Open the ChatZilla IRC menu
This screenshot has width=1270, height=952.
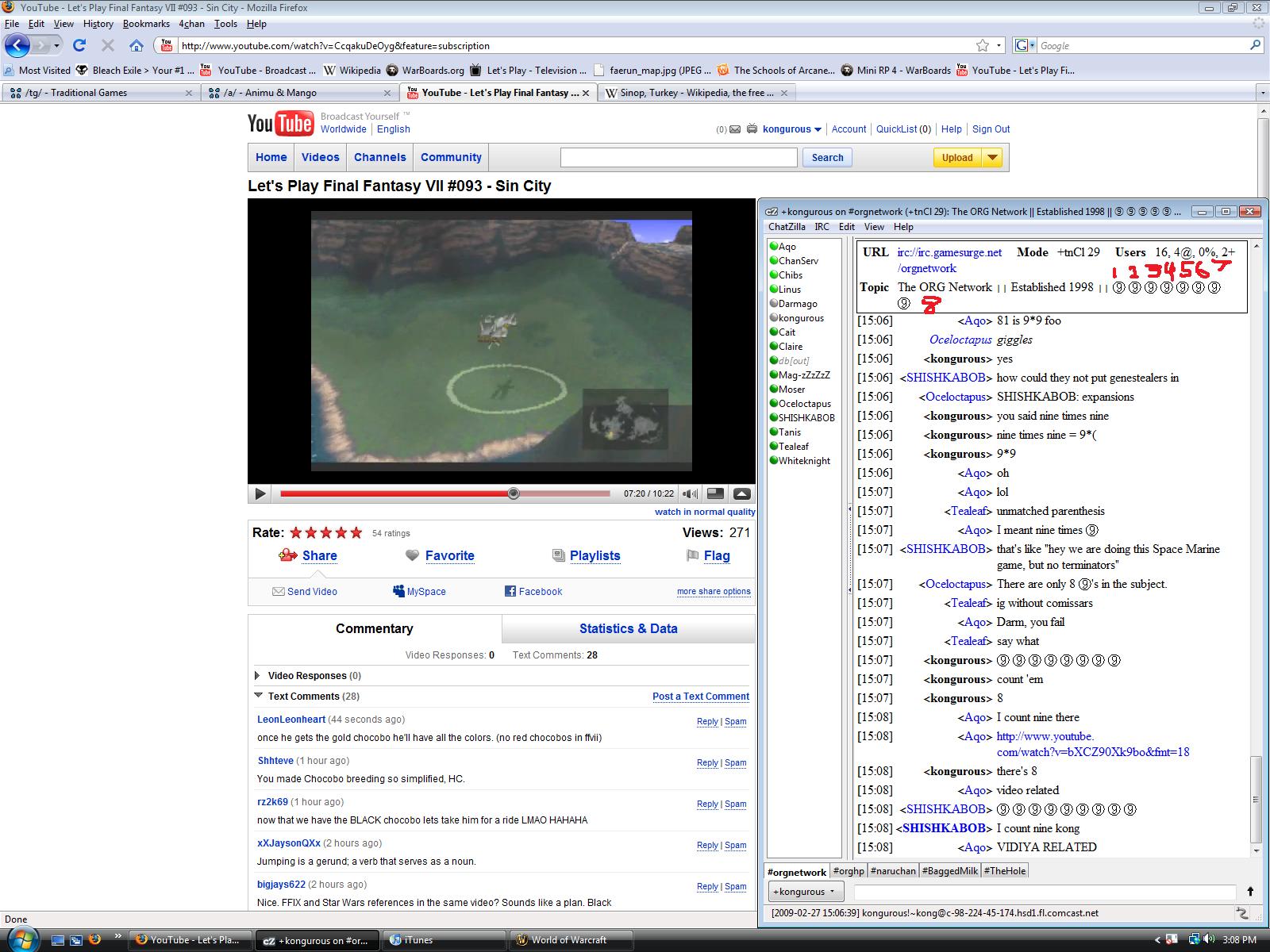[x=822, y=227]
